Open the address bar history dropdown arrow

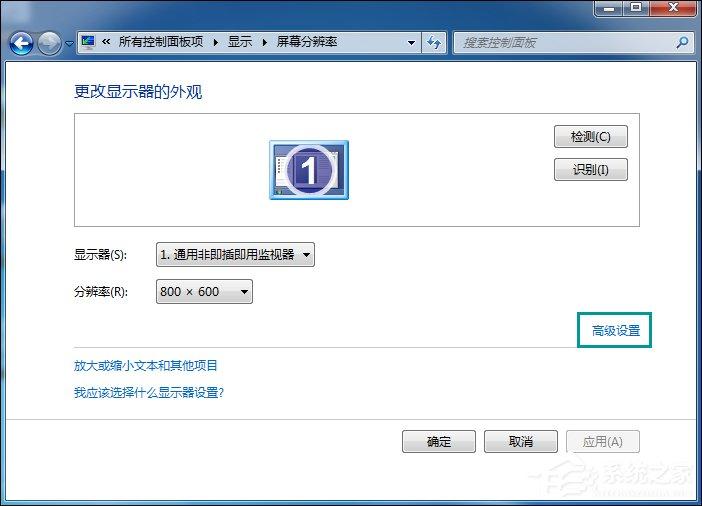tap(411, 43)
